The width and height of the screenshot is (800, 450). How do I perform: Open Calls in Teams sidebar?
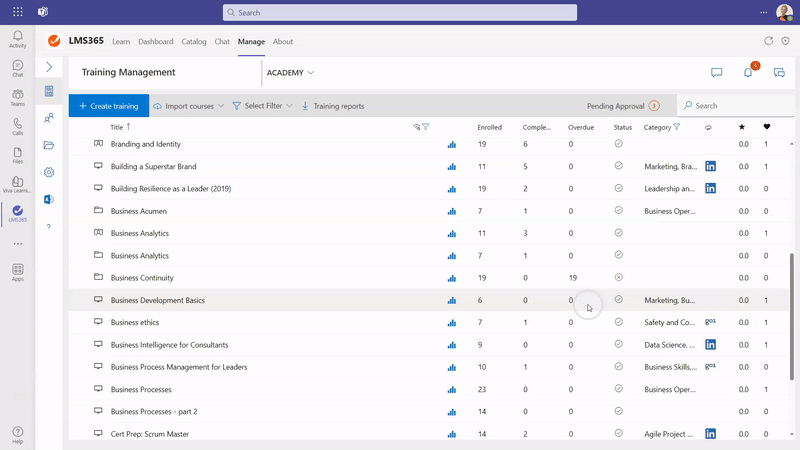point(17,127)
